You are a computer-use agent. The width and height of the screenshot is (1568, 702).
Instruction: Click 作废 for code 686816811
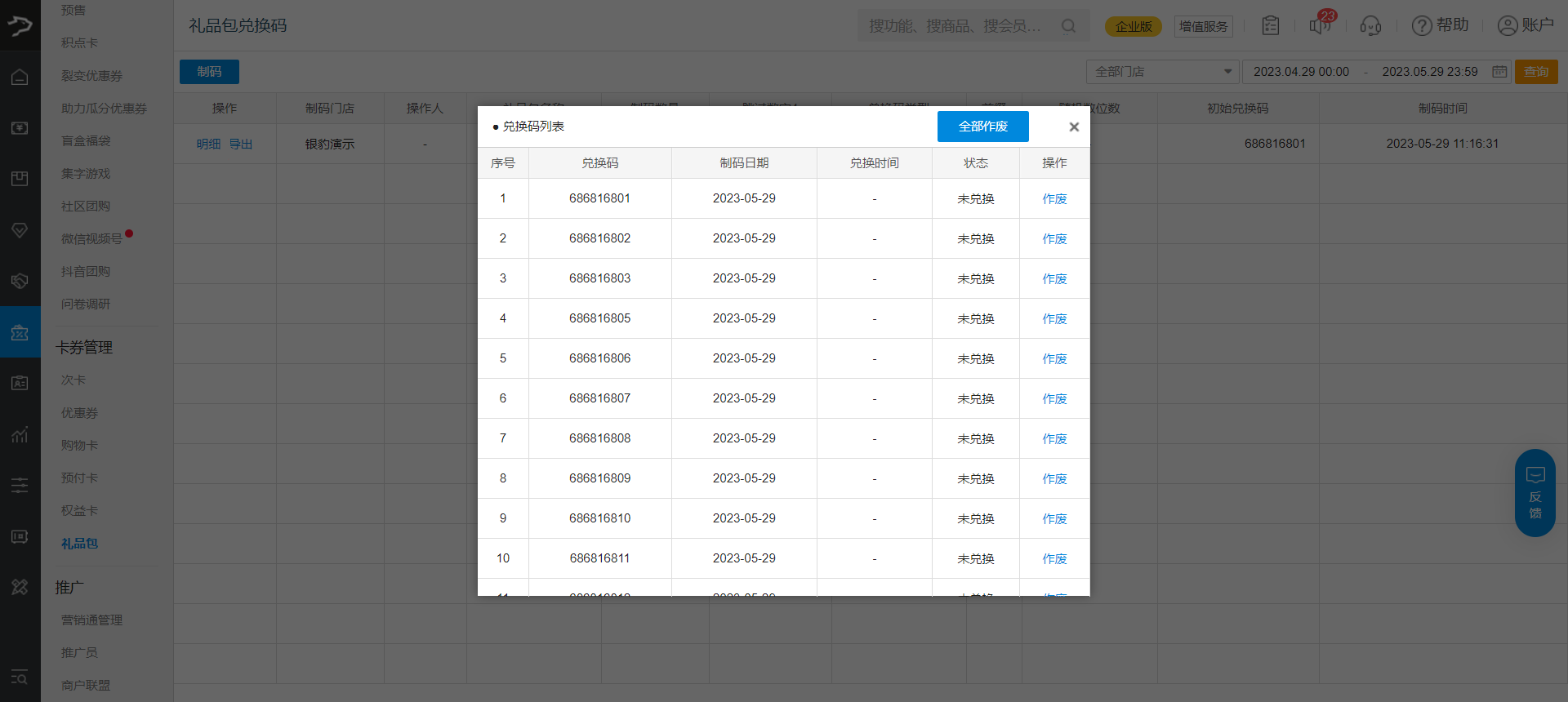[x=1054, y=558]
